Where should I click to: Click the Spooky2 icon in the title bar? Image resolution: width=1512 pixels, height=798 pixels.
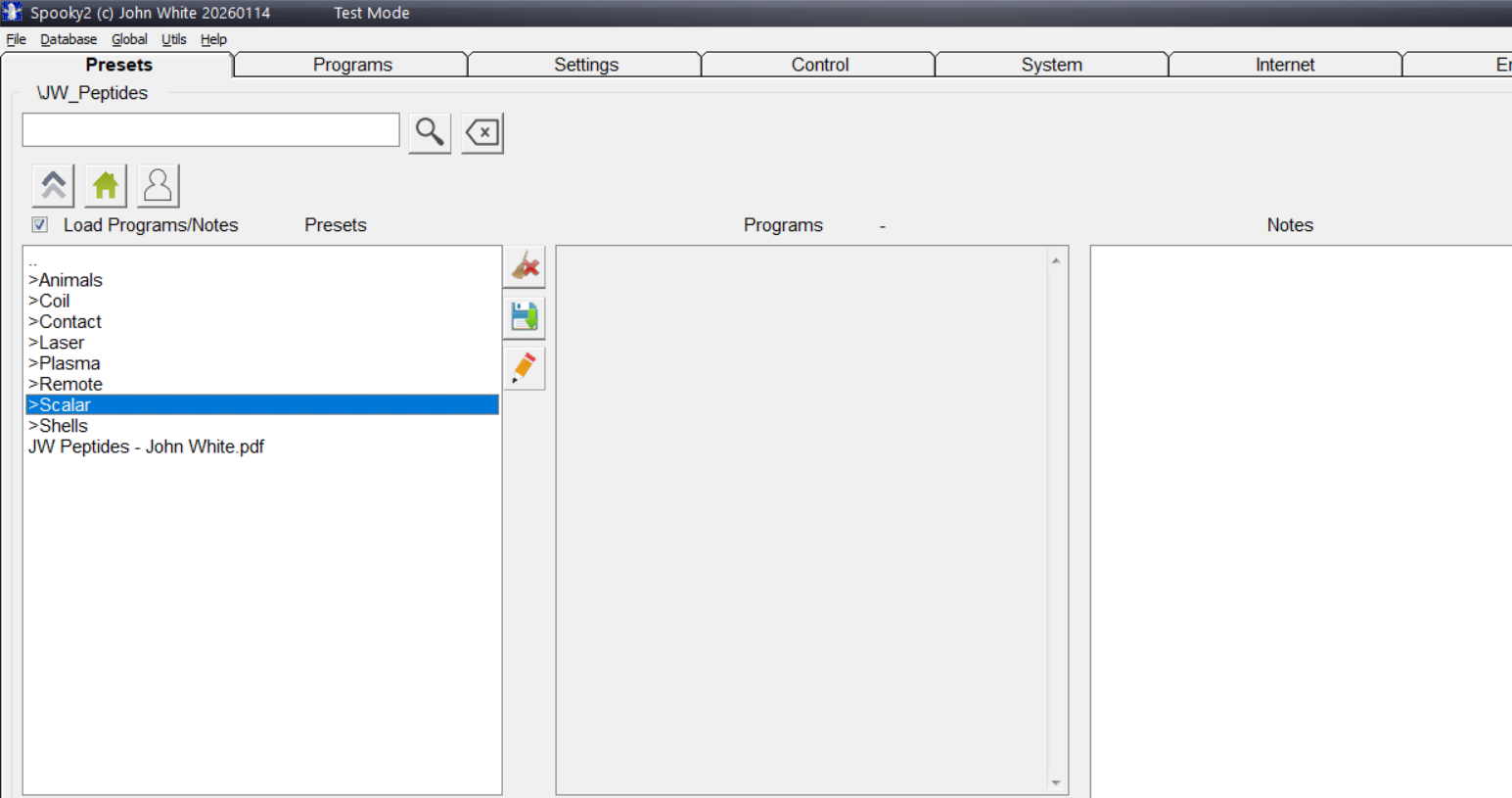11,13
